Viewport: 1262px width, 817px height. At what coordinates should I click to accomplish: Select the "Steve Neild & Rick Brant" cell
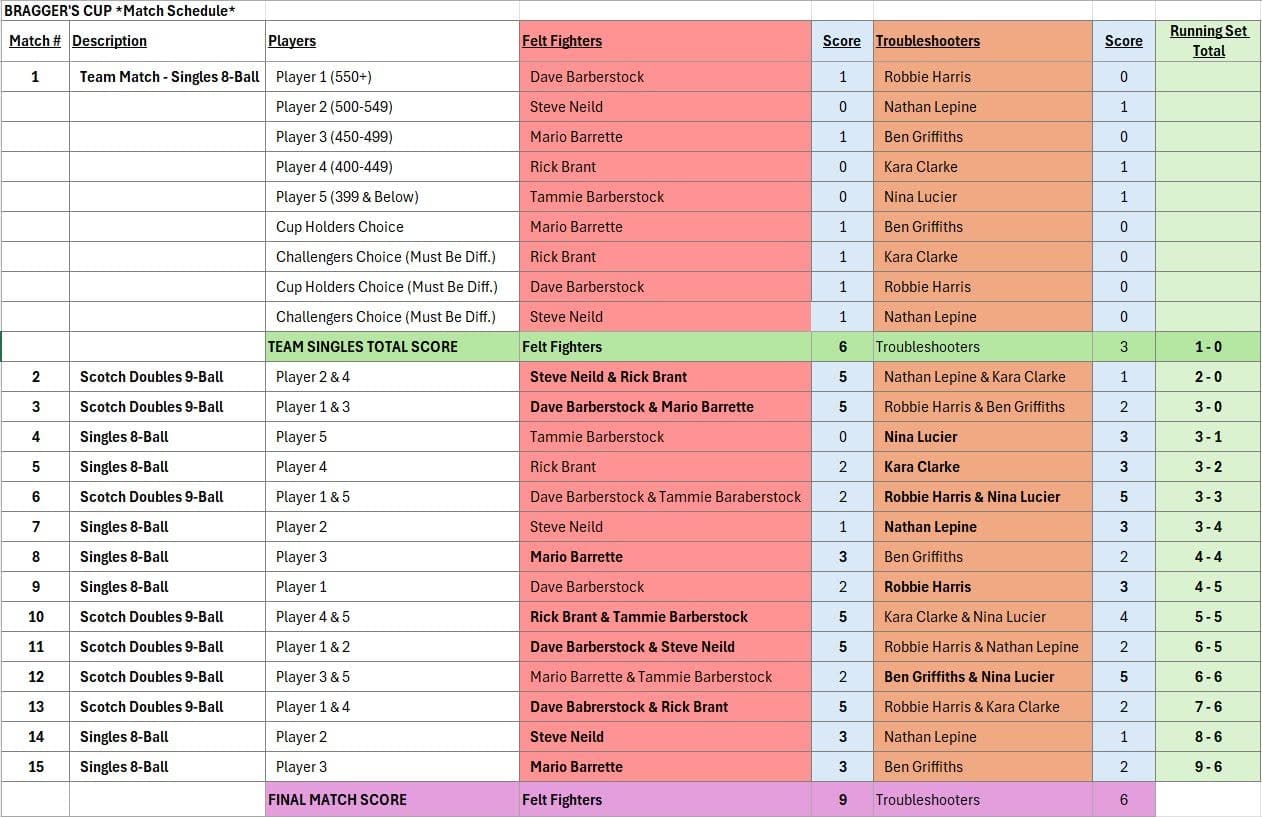point(665,377)
